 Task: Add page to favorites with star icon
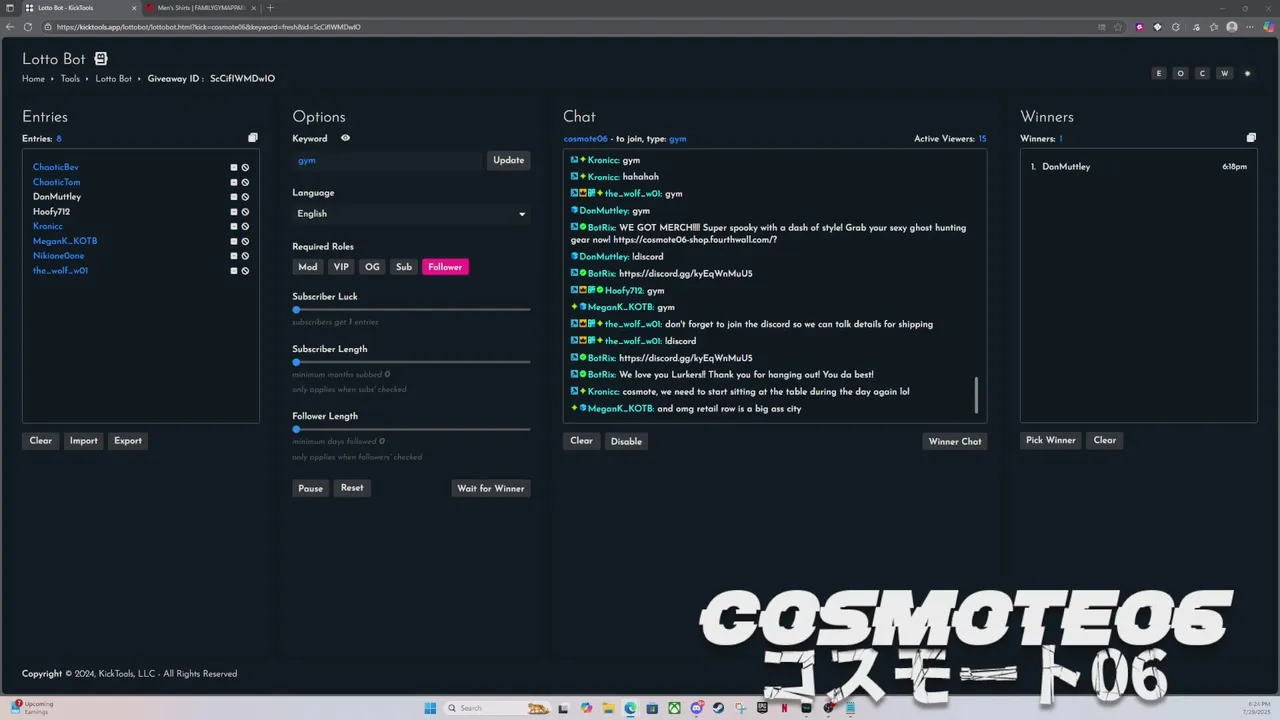(1118, 27)
